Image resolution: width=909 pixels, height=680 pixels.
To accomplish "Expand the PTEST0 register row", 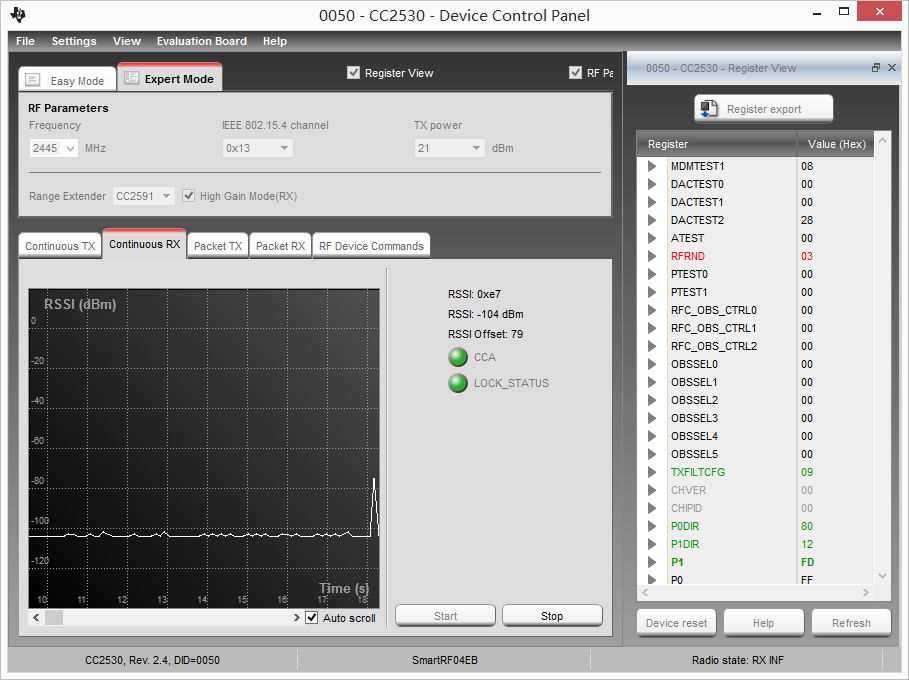I will click(652, 274).
